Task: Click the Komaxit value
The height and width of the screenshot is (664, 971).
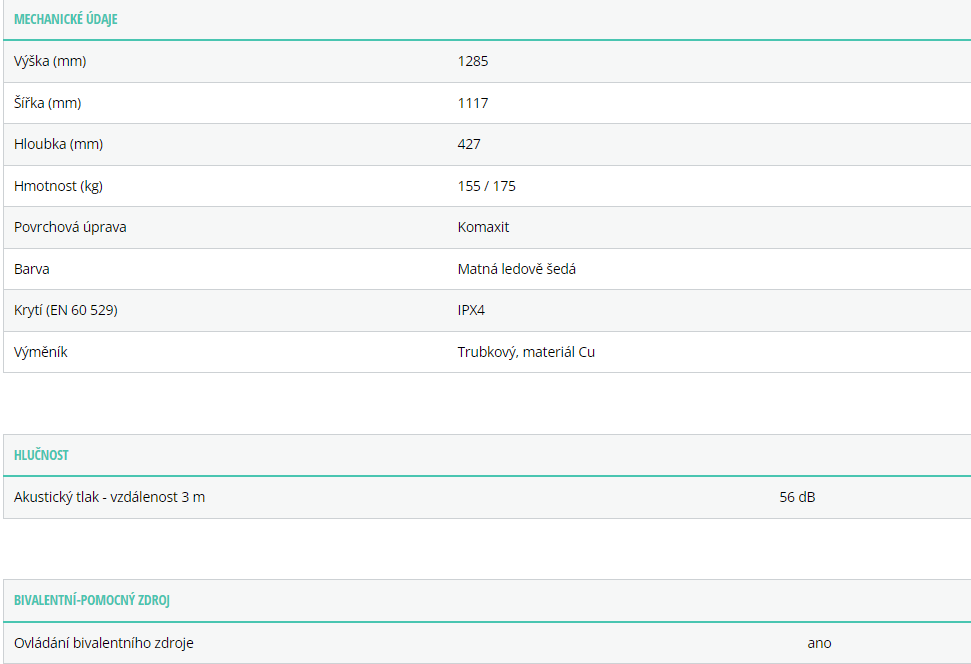Action: pos(483,227)
